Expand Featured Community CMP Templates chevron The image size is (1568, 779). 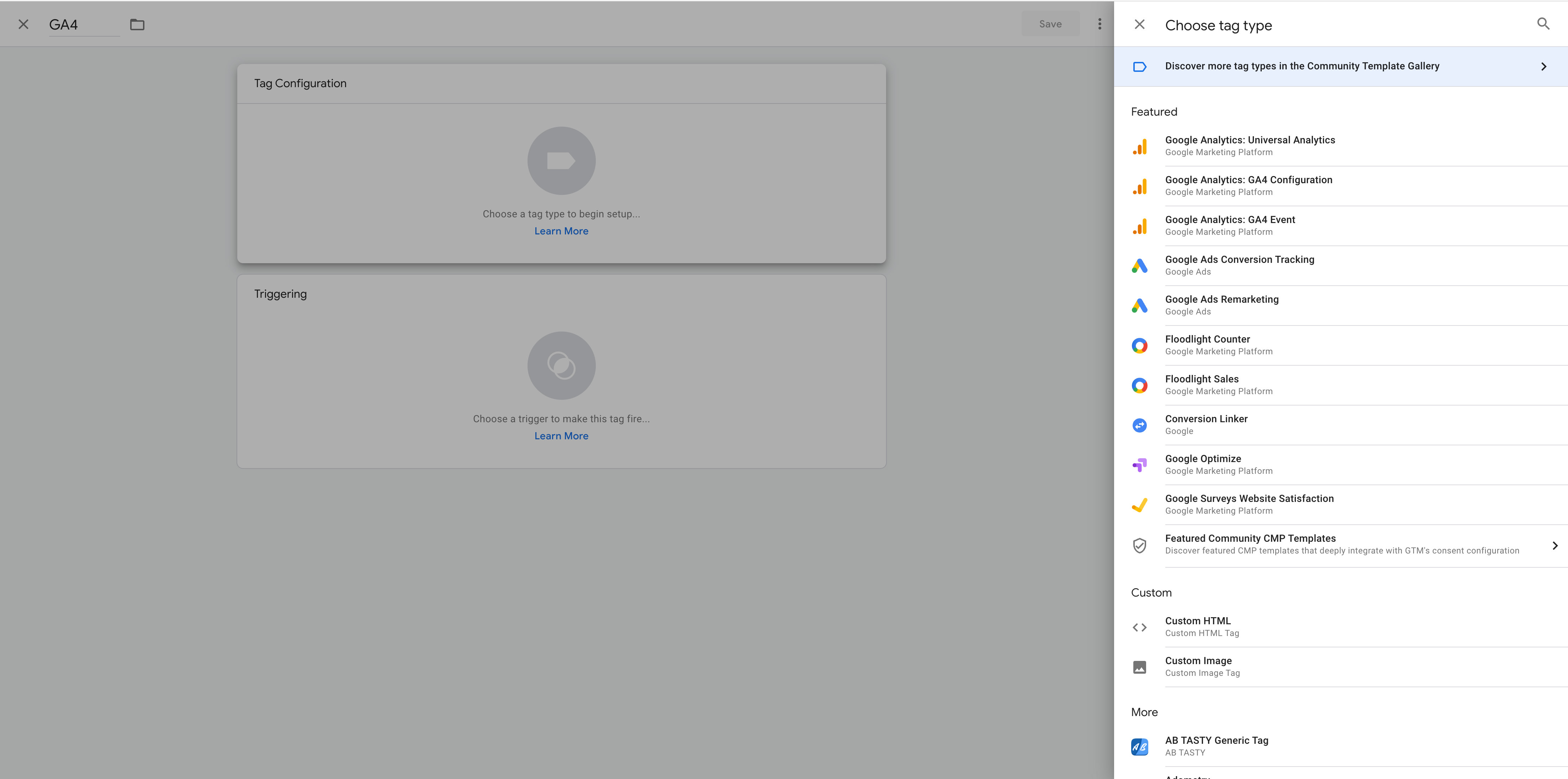coord(1554,545)
